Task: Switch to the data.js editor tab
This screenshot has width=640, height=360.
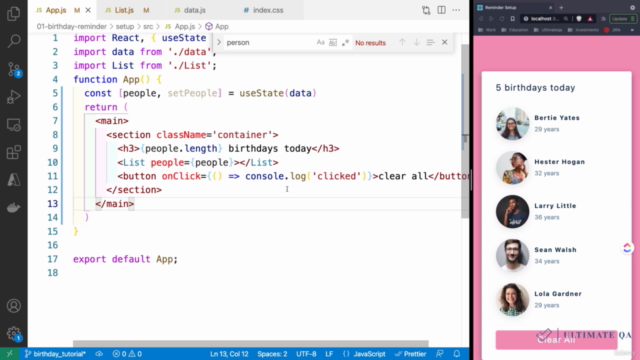Action: pos(194,10)
